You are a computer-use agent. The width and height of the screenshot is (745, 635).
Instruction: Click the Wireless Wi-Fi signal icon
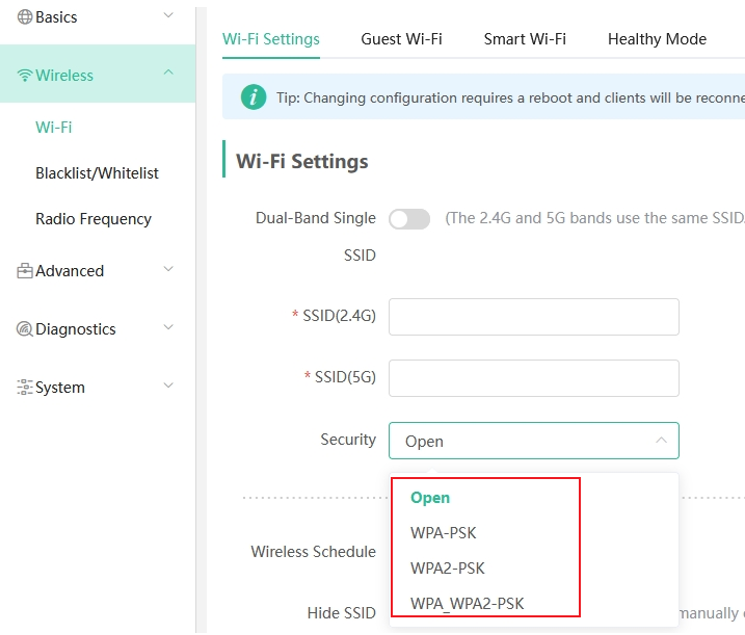[25, 76]
